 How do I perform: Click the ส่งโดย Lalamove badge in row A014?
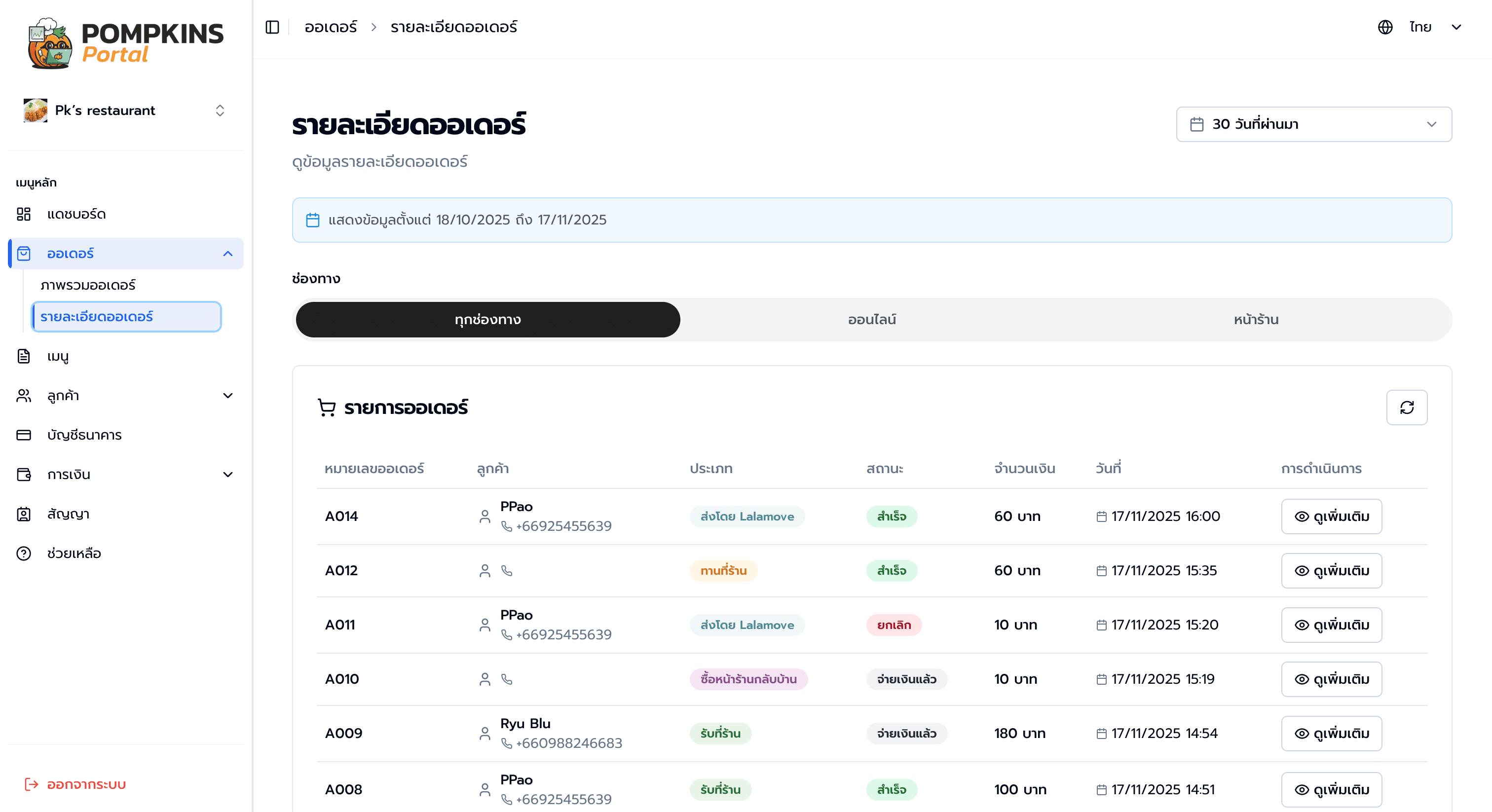(x=746, y=516)
